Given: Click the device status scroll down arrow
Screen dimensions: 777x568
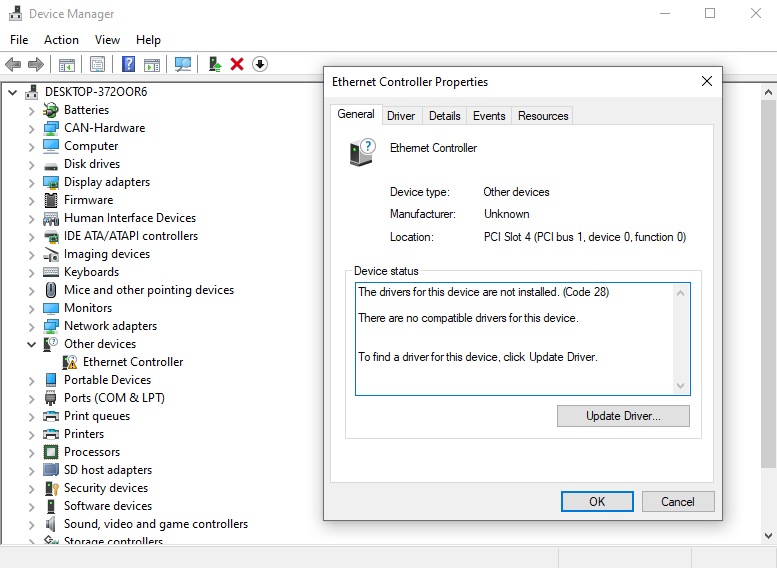Looking at the screenshot, I should point(680,386).
